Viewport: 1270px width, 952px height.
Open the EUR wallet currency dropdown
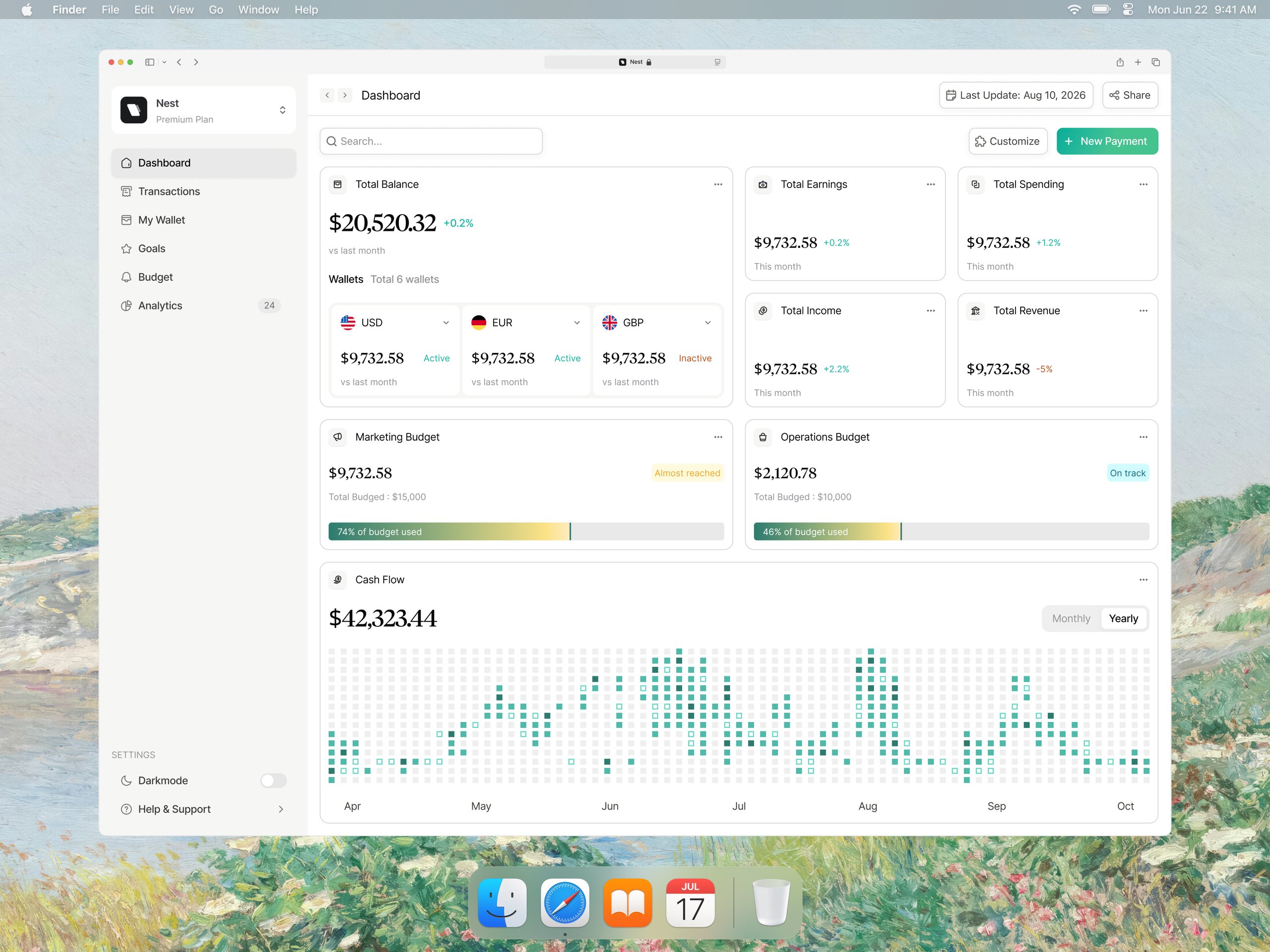(x=577, y=322)
